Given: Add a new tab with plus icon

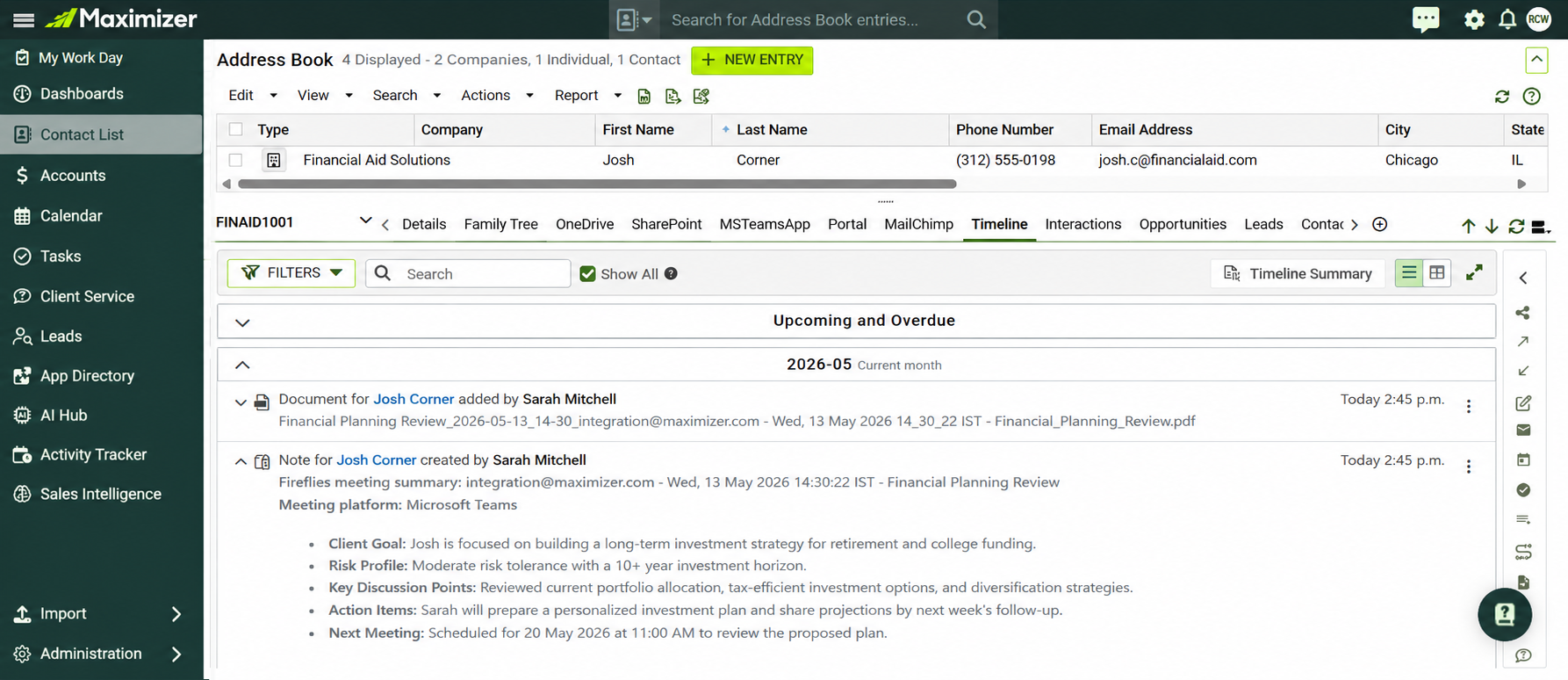Looking at the screenshot, I should (1379, 224).
